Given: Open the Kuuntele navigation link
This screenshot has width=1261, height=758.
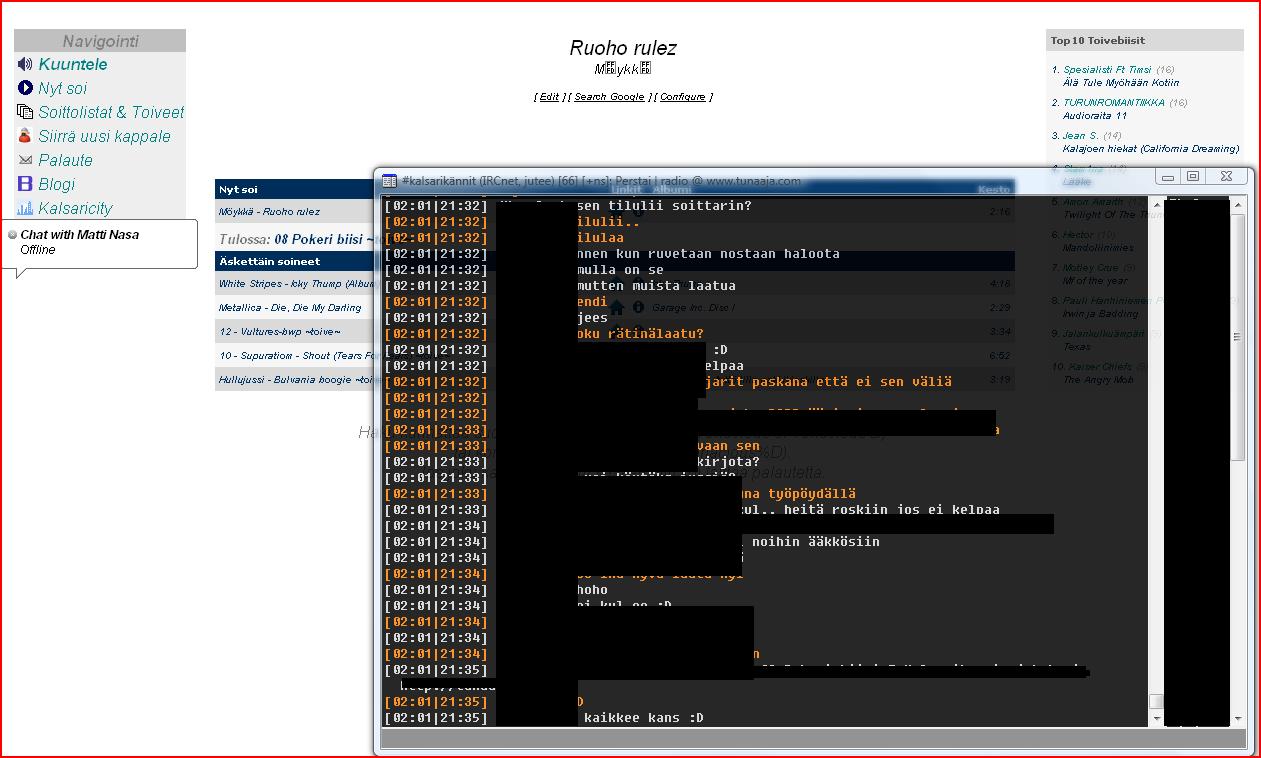Looking at the screenshot, I should point(73,64).
